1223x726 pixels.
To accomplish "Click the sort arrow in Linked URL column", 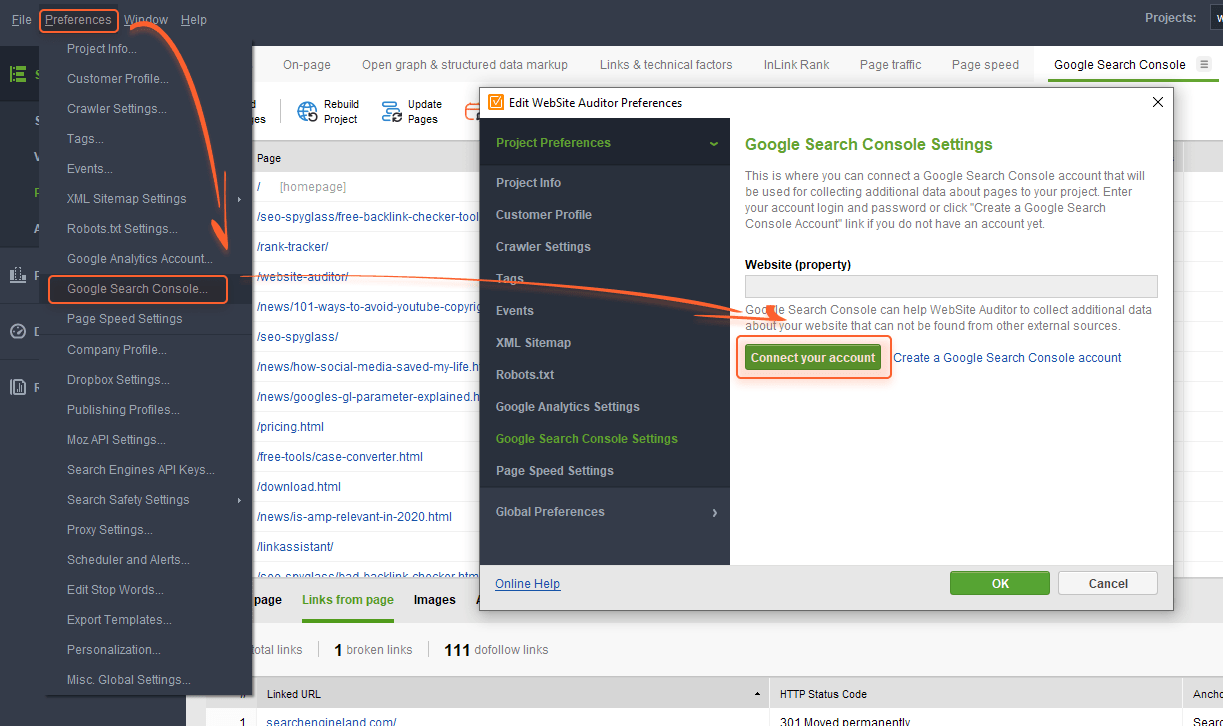I will coord(757,694).
